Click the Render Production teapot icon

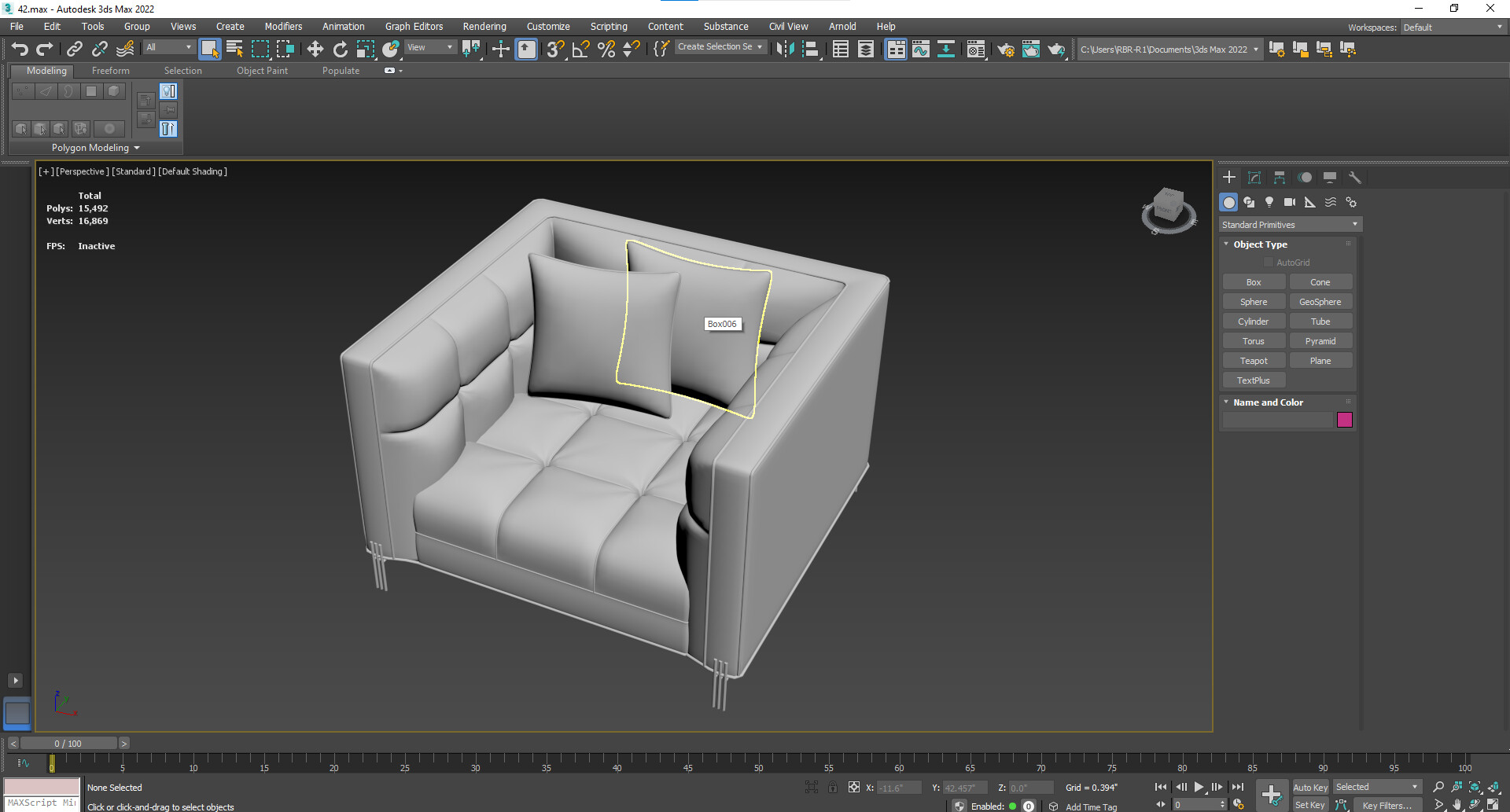[1056, 50]
